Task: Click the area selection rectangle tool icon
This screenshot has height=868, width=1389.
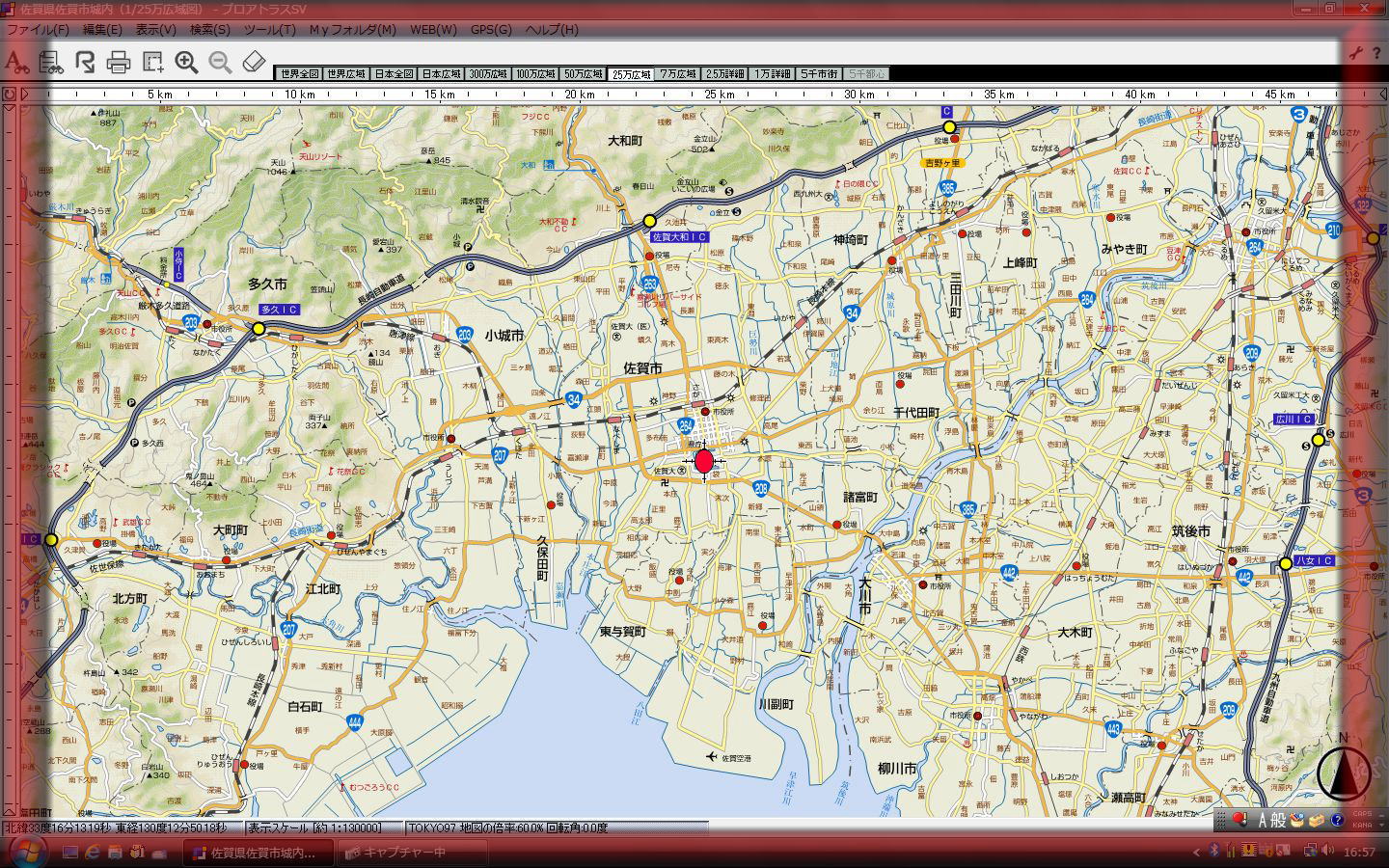Action: click(x=152, y=64)
